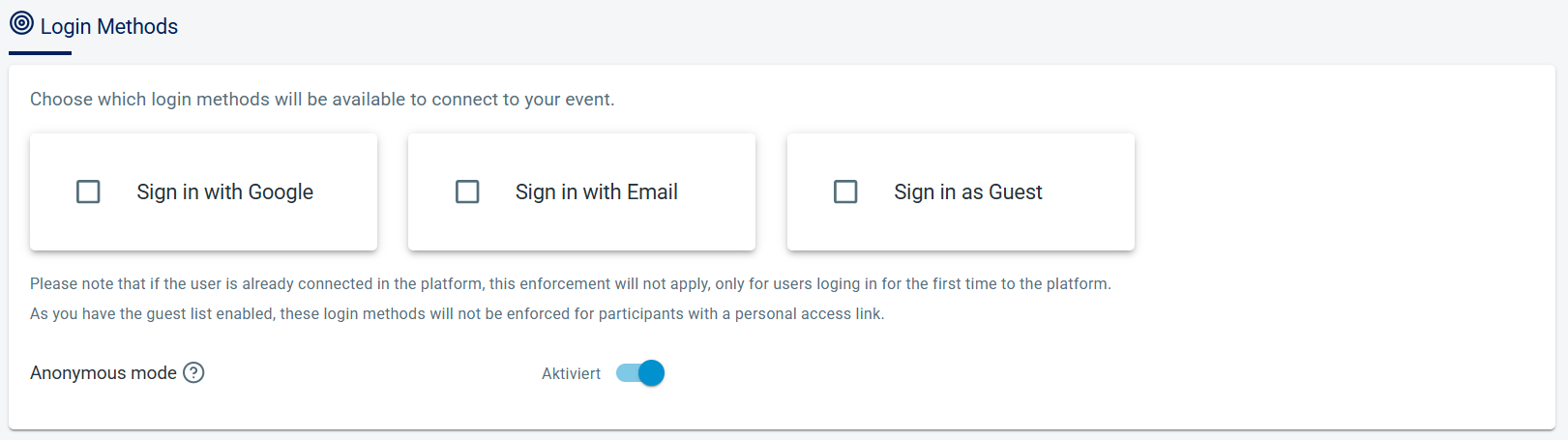Screen dimensions: 1568x440
Task: Switch to the Login Methods tab label
Action: click(x=108, y=26)
